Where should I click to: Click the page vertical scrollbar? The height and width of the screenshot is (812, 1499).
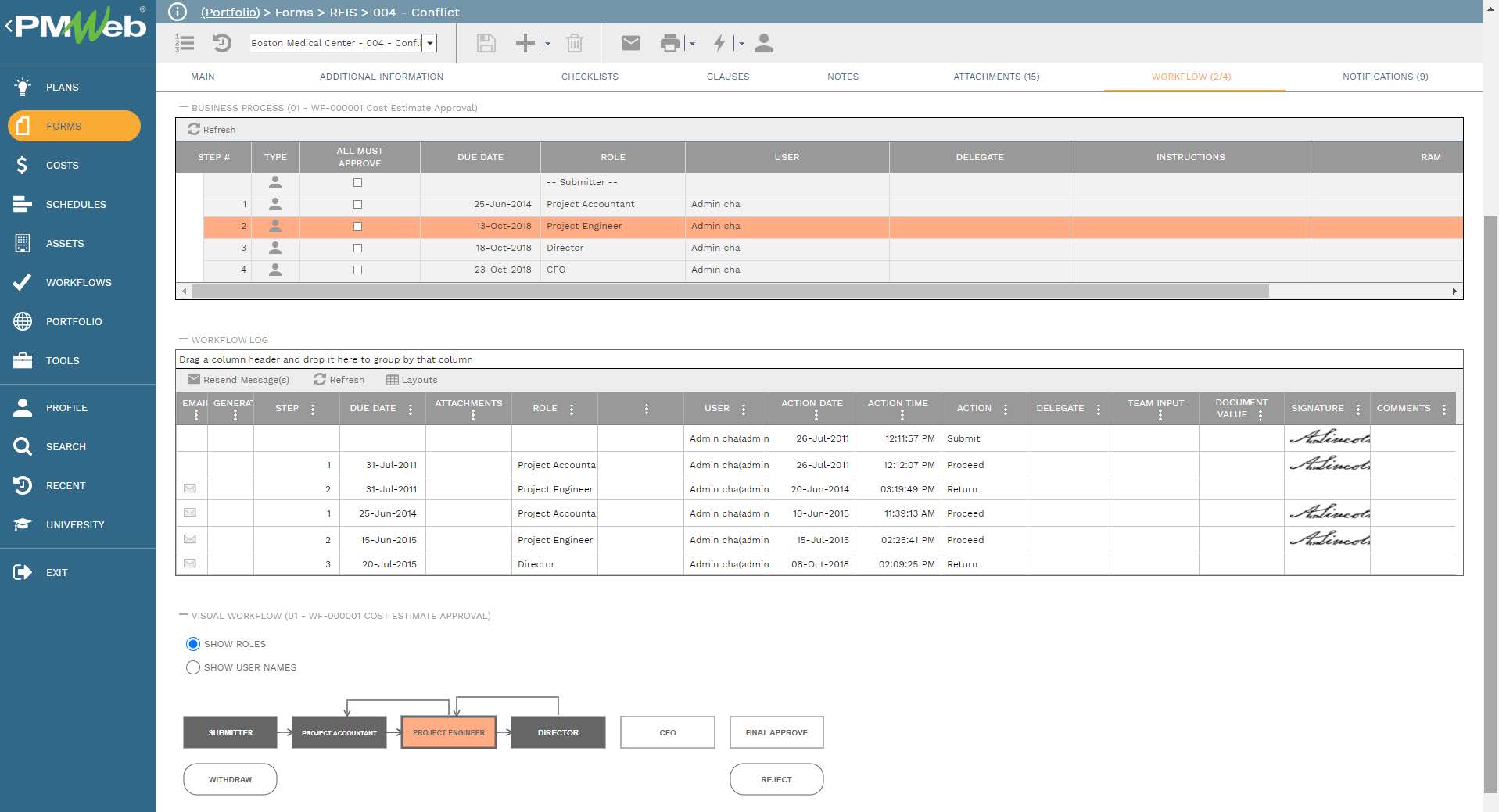click(x=1490, y=504)
